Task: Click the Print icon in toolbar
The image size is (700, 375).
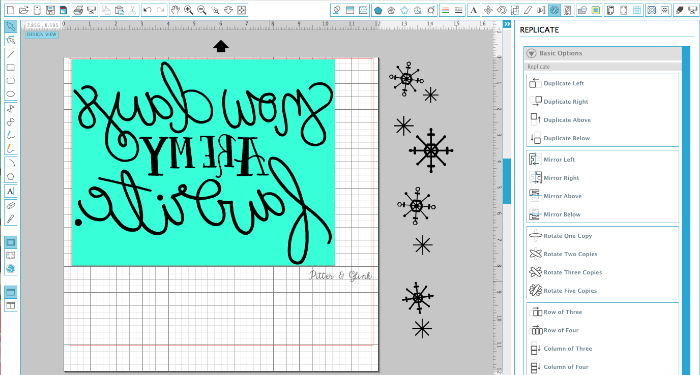Action: pyautogui.click(x=78, y=9)
